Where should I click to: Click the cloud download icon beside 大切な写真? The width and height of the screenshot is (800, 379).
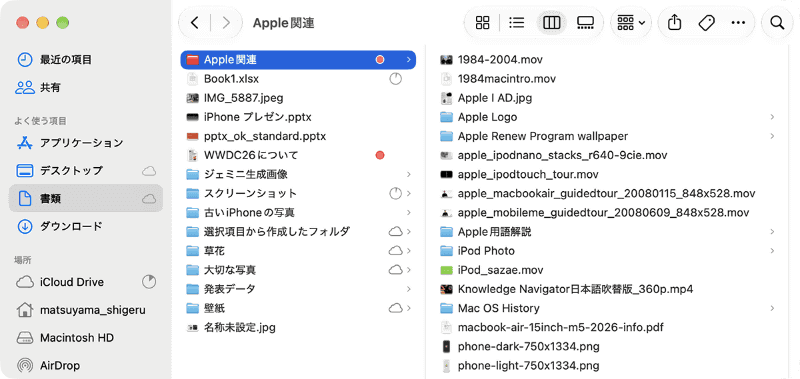coord(396,270)
